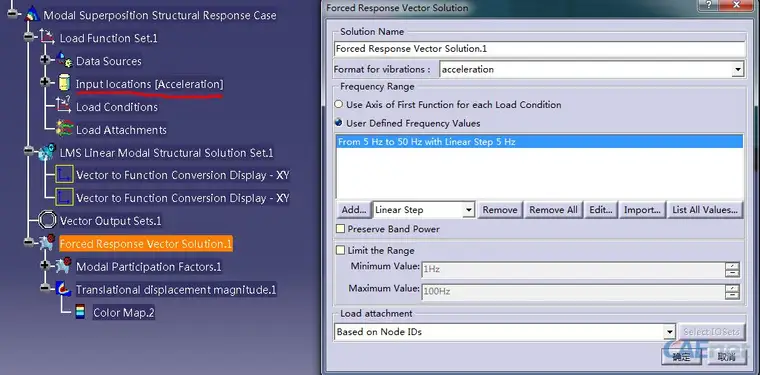Click List All Values... button
Screen dimensions: 760x375
705,210
